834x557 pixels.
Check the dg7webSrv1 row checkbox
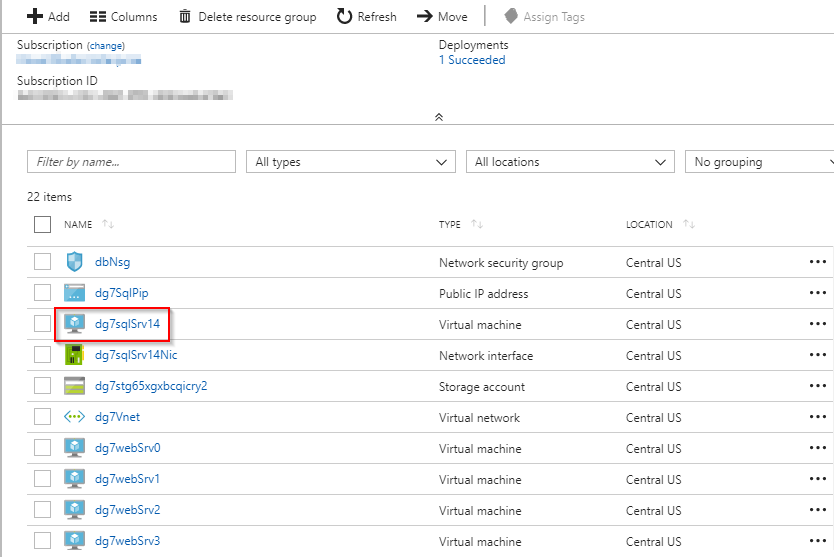pos(43,478)
